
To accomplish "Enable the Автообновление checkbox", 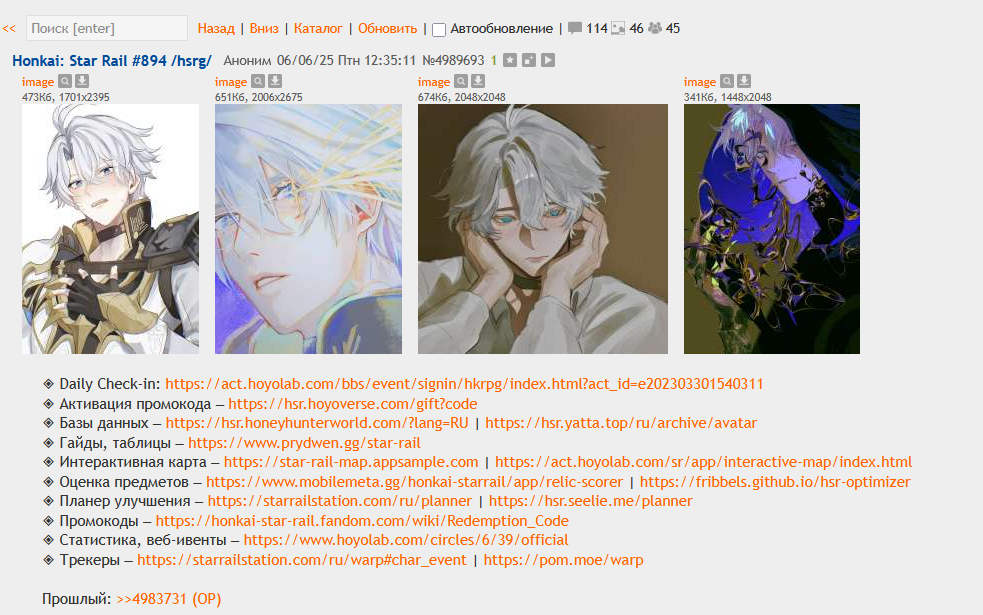I will 439,29.
